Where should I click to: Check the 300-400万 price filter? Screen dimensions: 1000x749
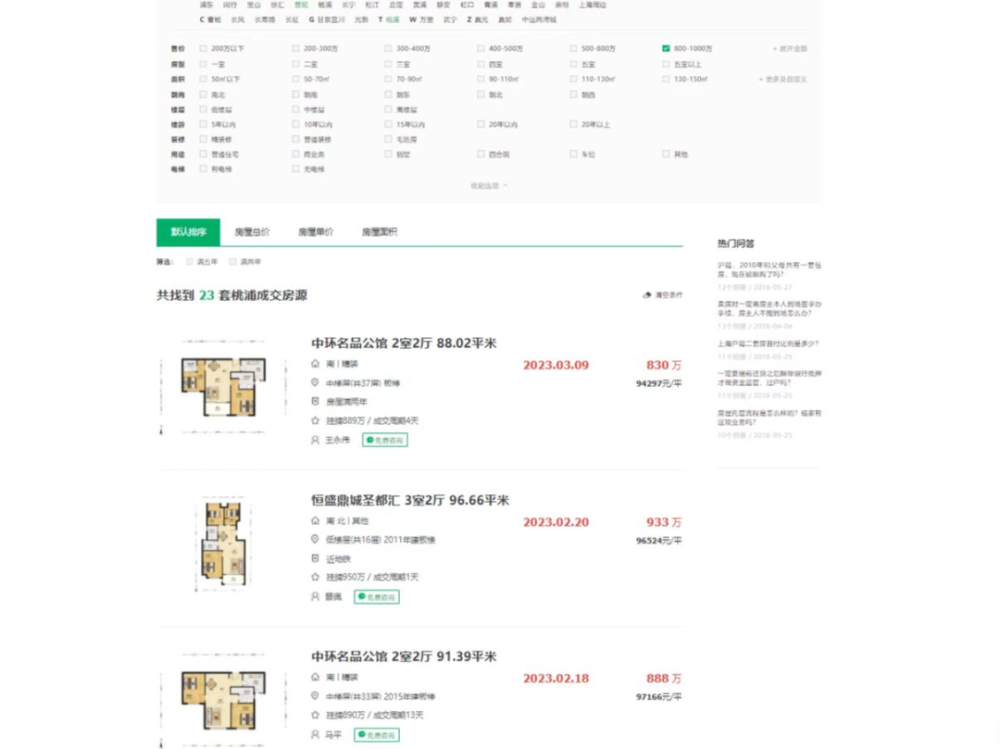coord(388,48)
